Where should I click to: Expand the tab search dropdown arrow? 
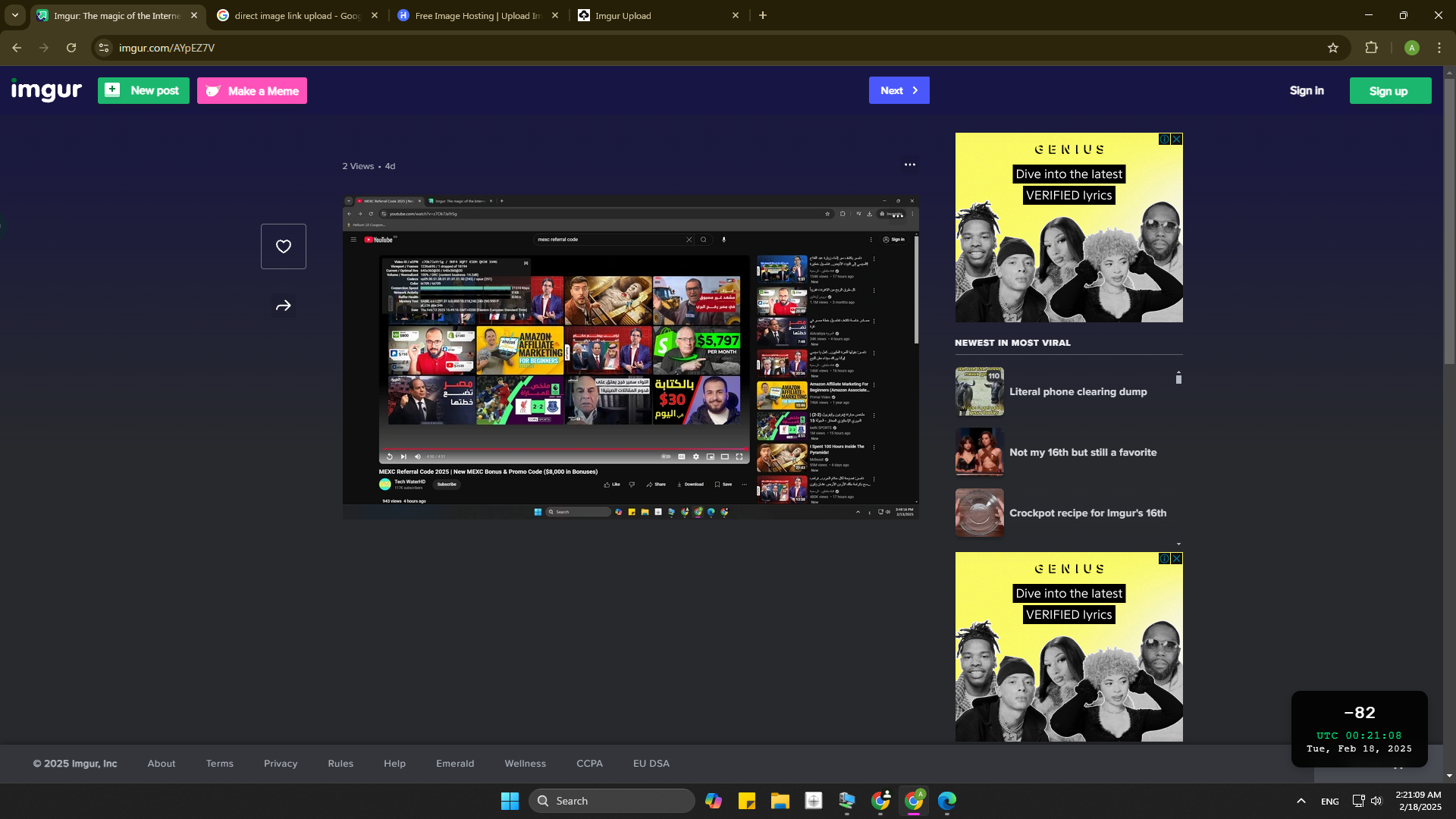14,15
